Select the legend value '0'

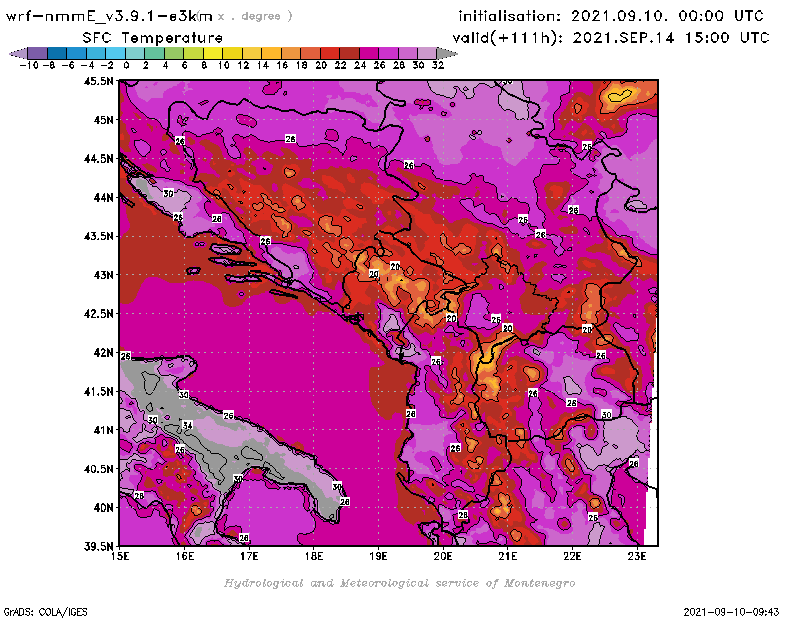pos(126,65)
